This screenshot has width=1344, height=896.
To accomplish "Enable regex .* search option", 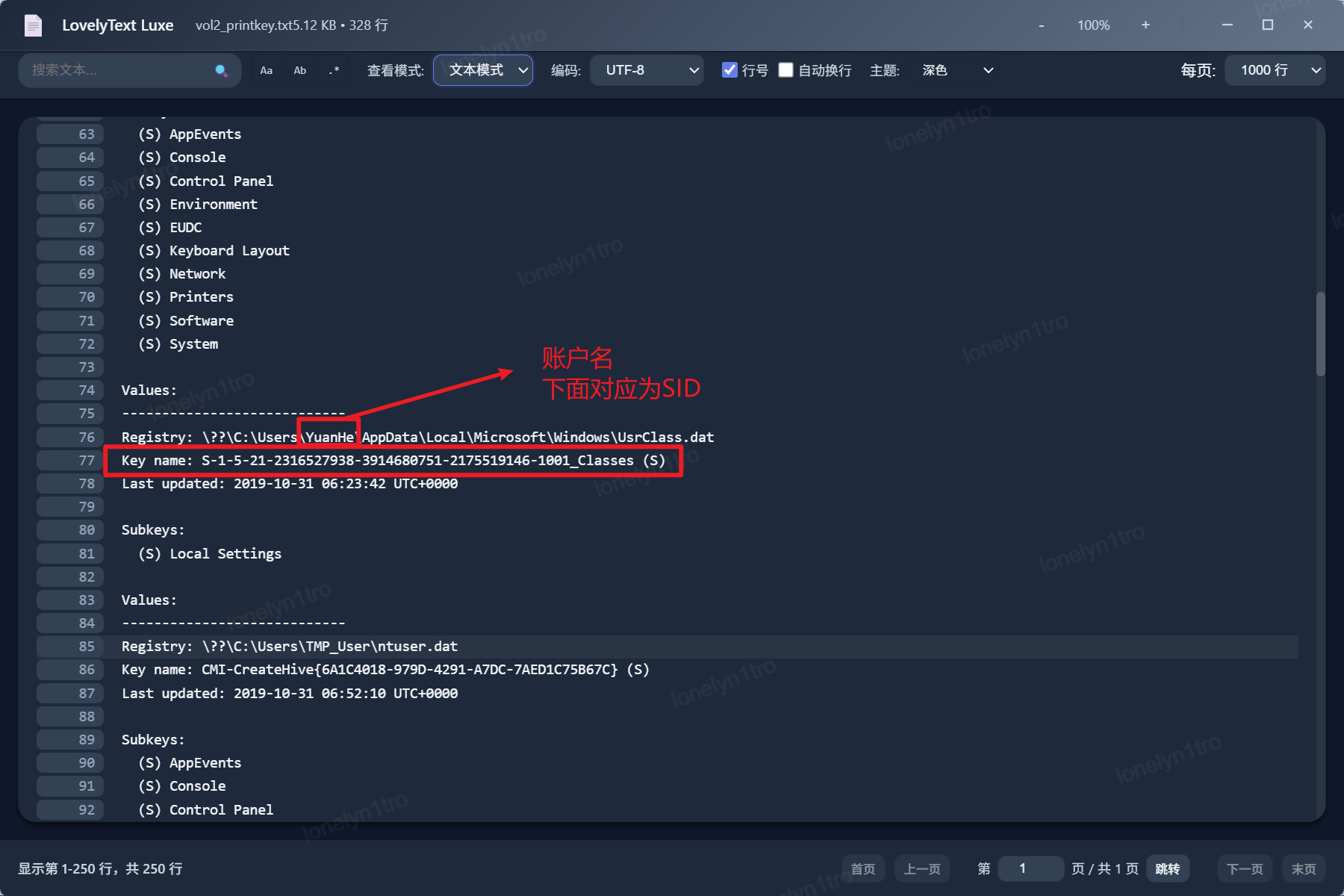I will coord(334,70).
